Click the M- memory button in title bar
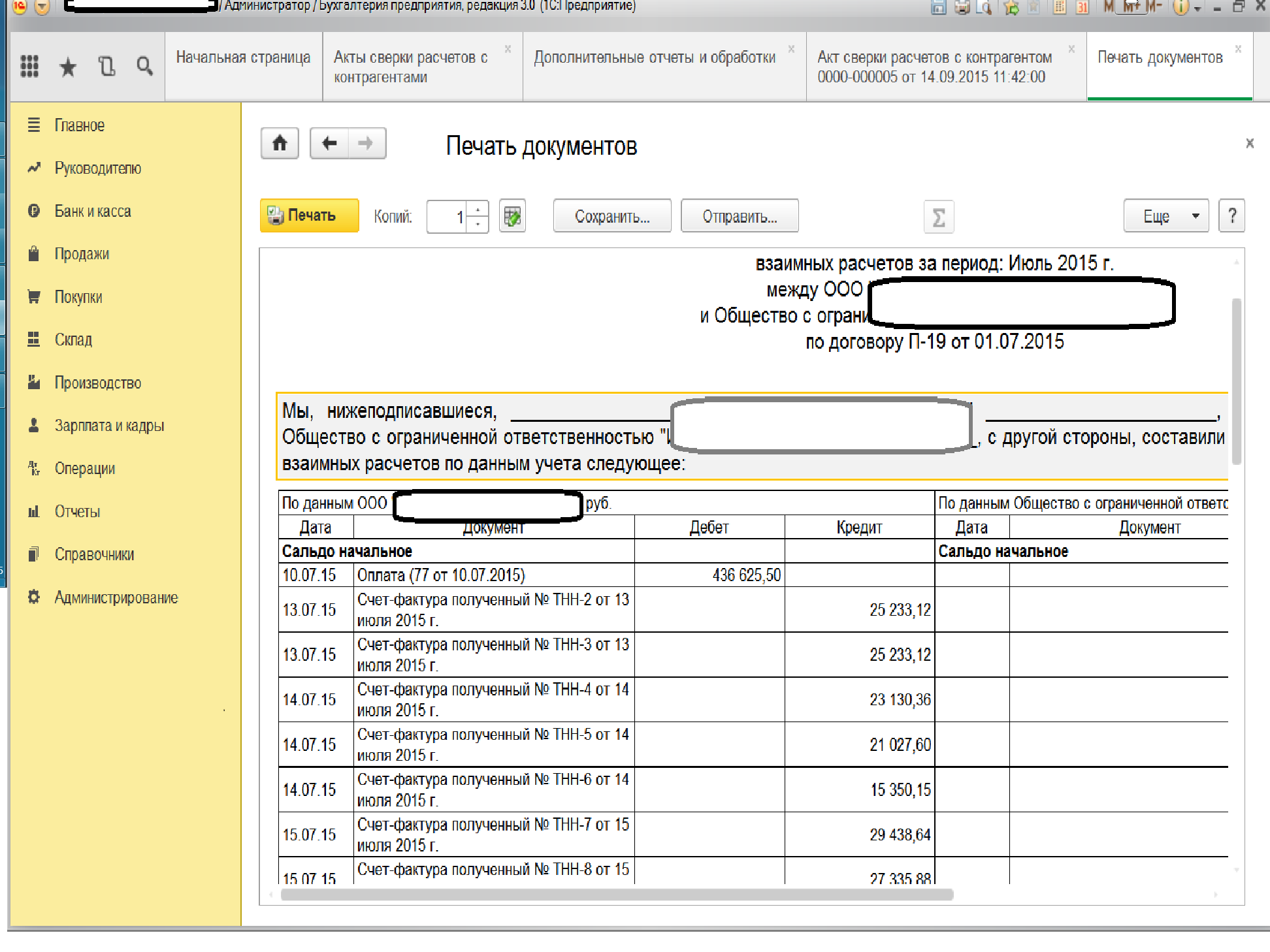 tap(1154, 7)
